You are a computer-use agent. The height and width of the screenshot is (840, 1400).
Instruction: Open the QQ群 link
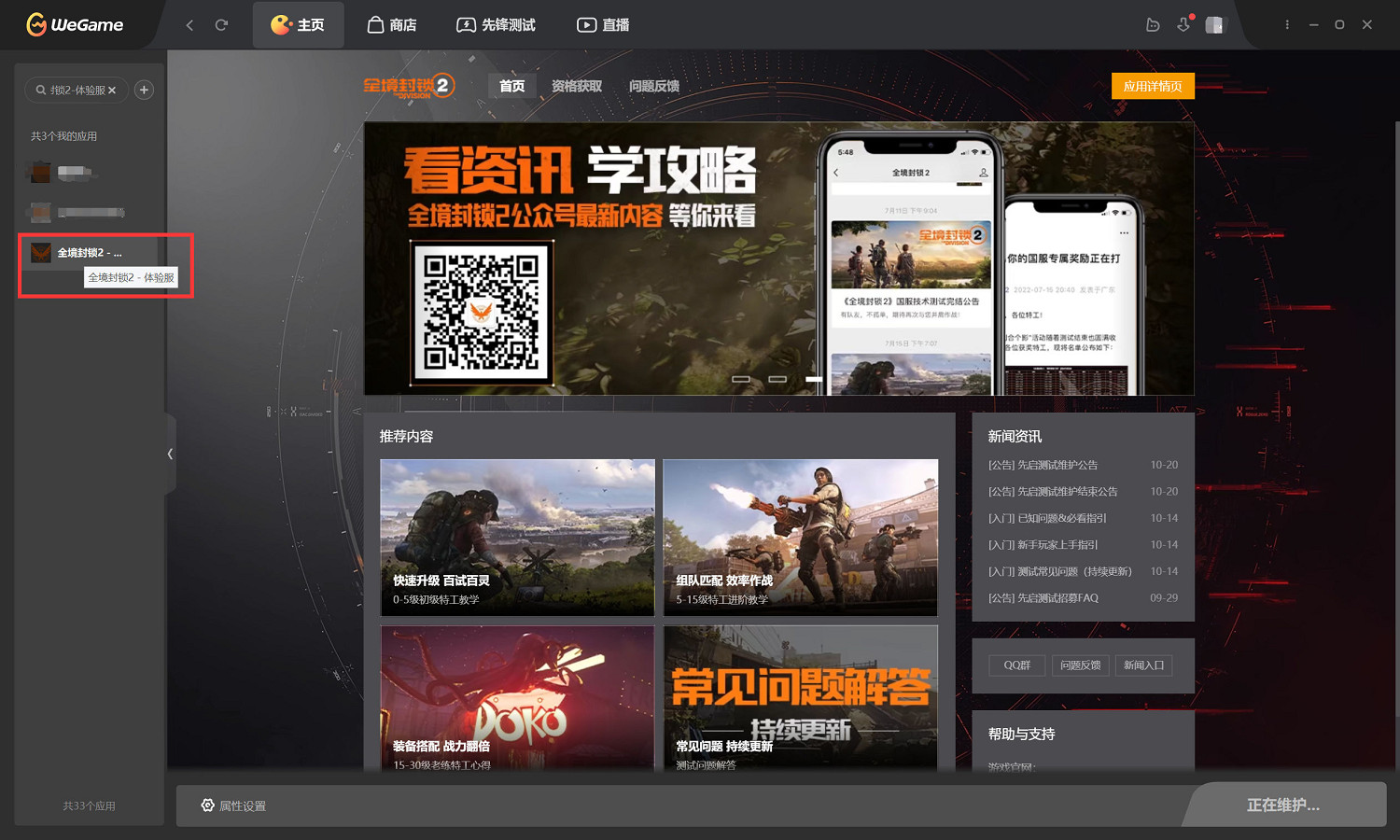pyautogui.click(x=1016, y=665)
